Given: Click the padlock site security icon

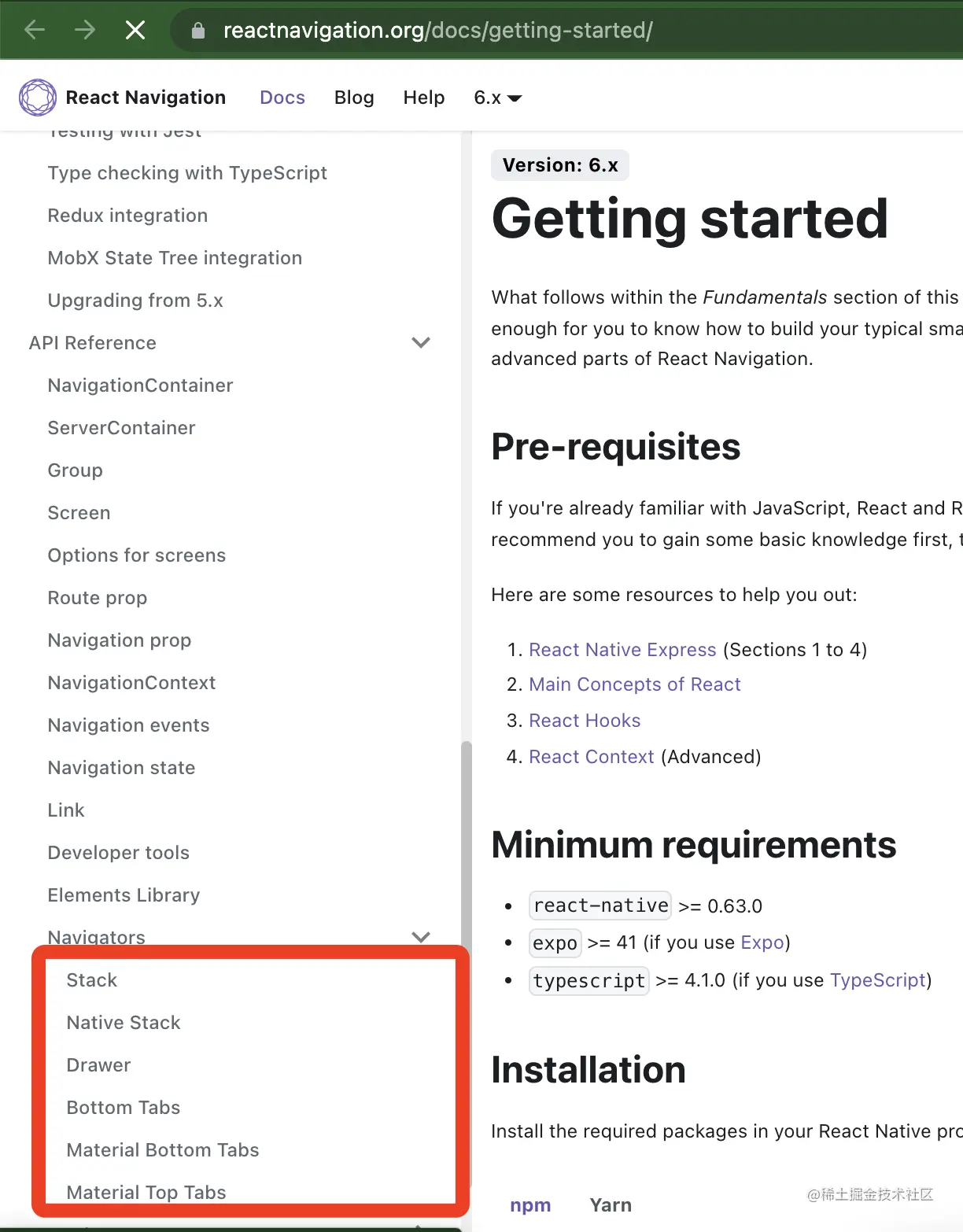Looking at the screenshot, I should click(x=198, y=31).
